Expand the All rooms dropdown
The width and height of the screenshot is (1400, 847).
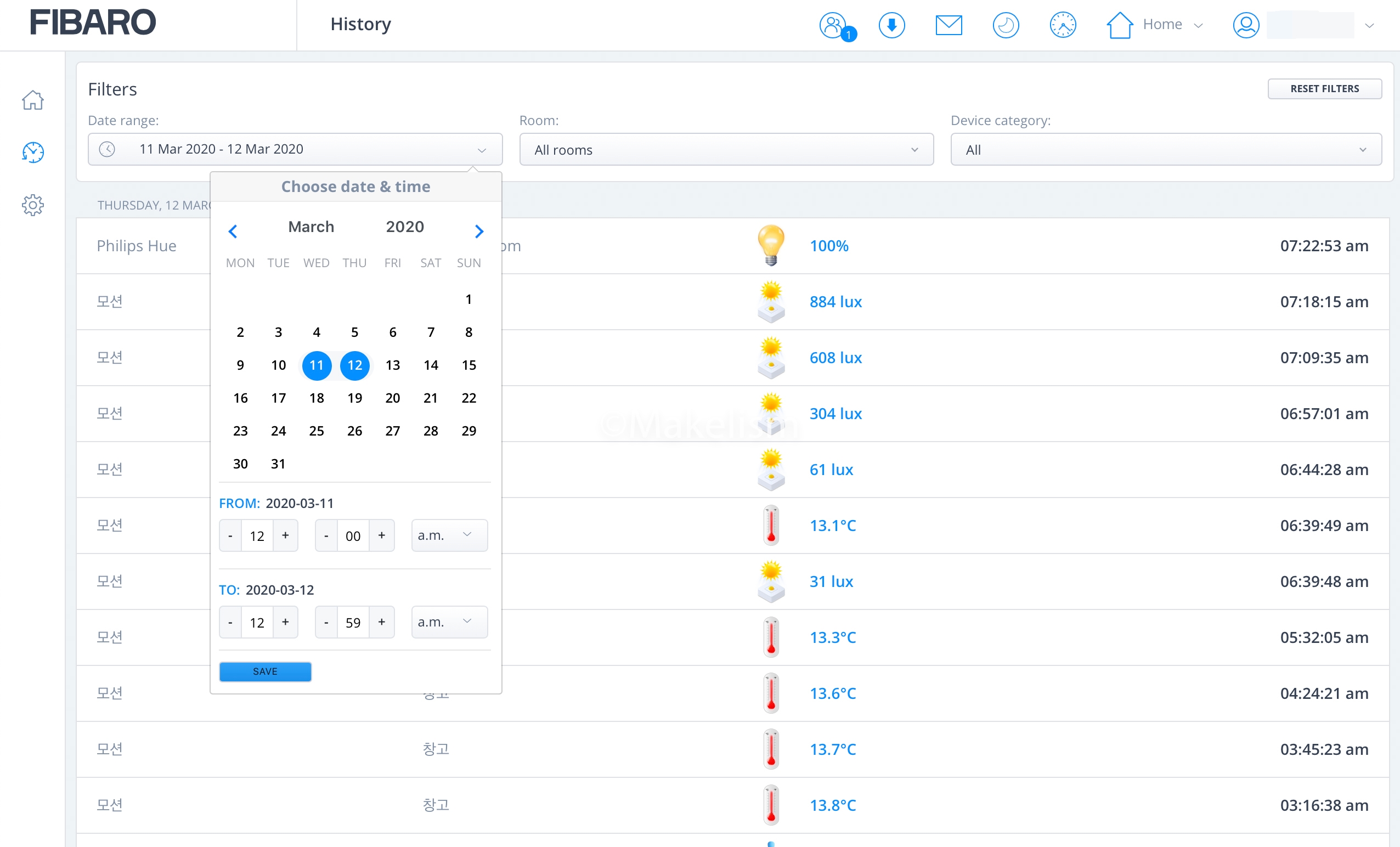click(726, 150)
